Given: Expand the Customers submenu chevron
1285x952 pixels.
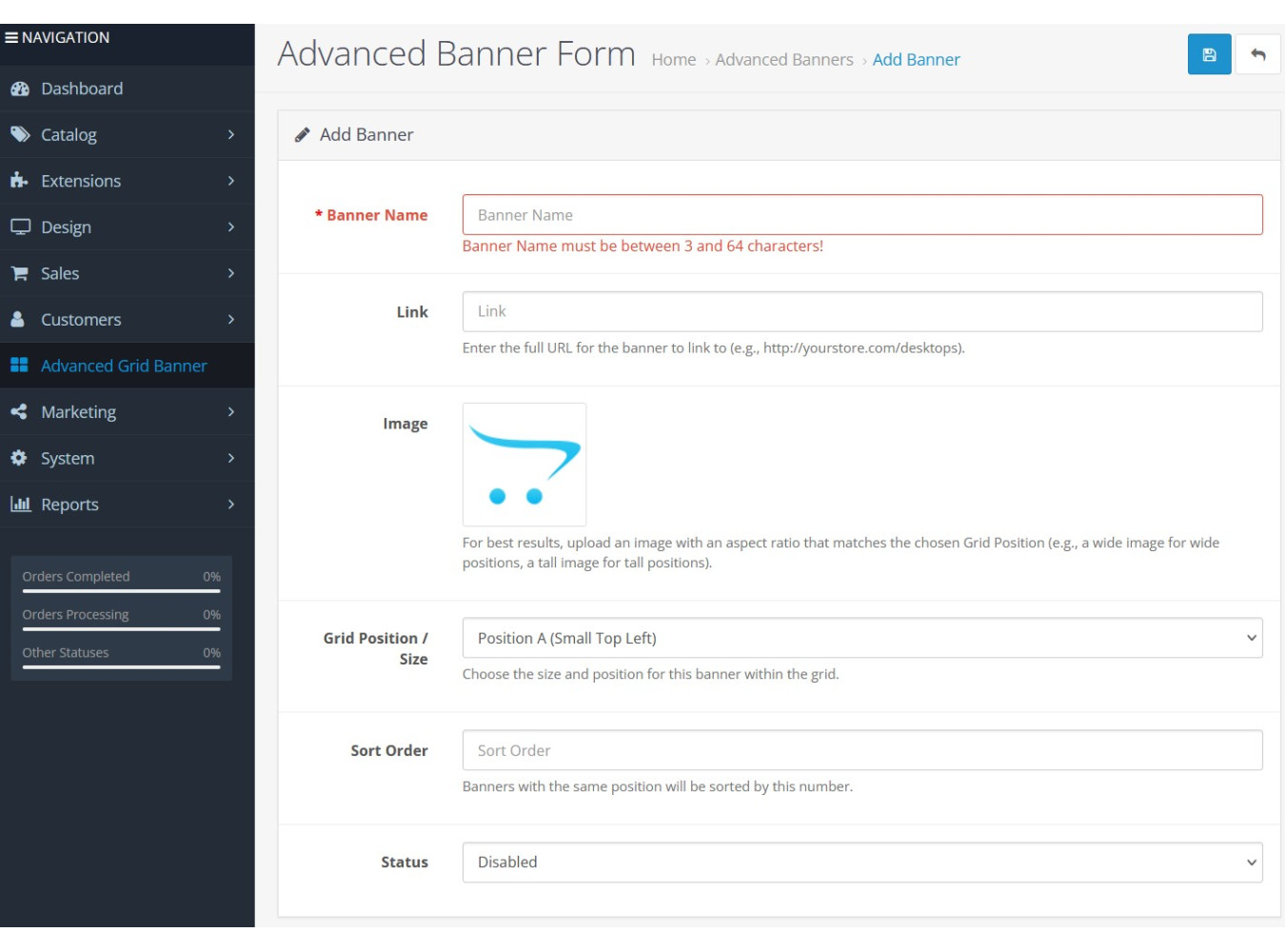Looking at the screenshot, I should click(230, 320).
